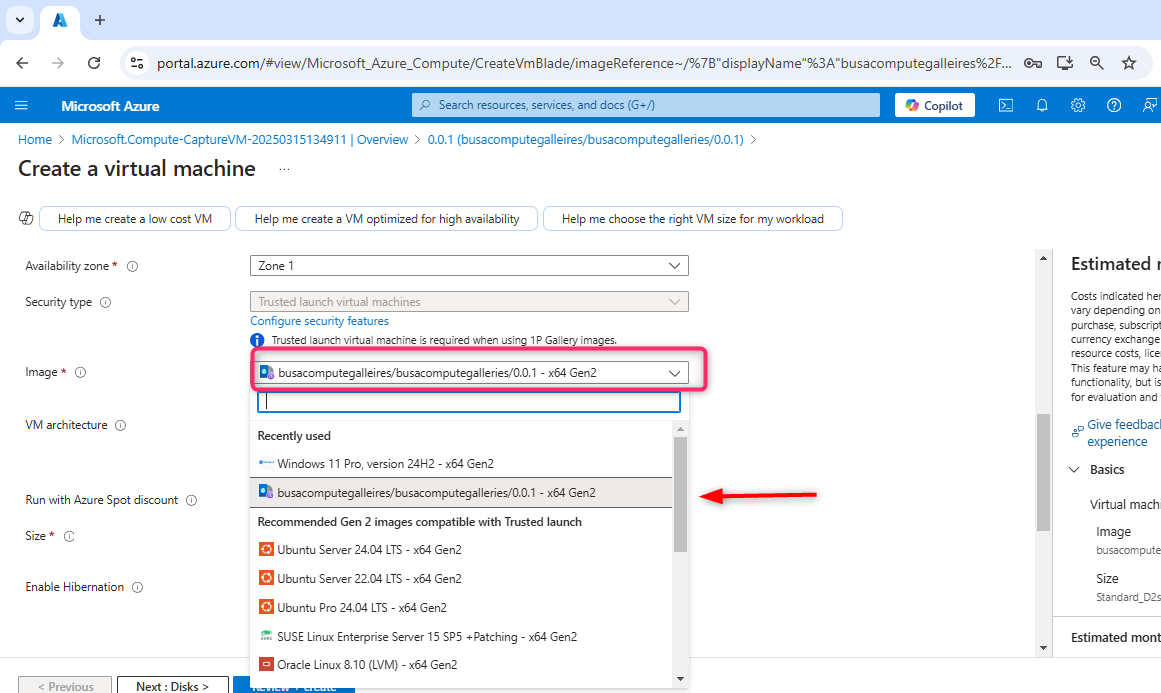Click the image search filter box
Screen dimensions: 1161x693
469,402
